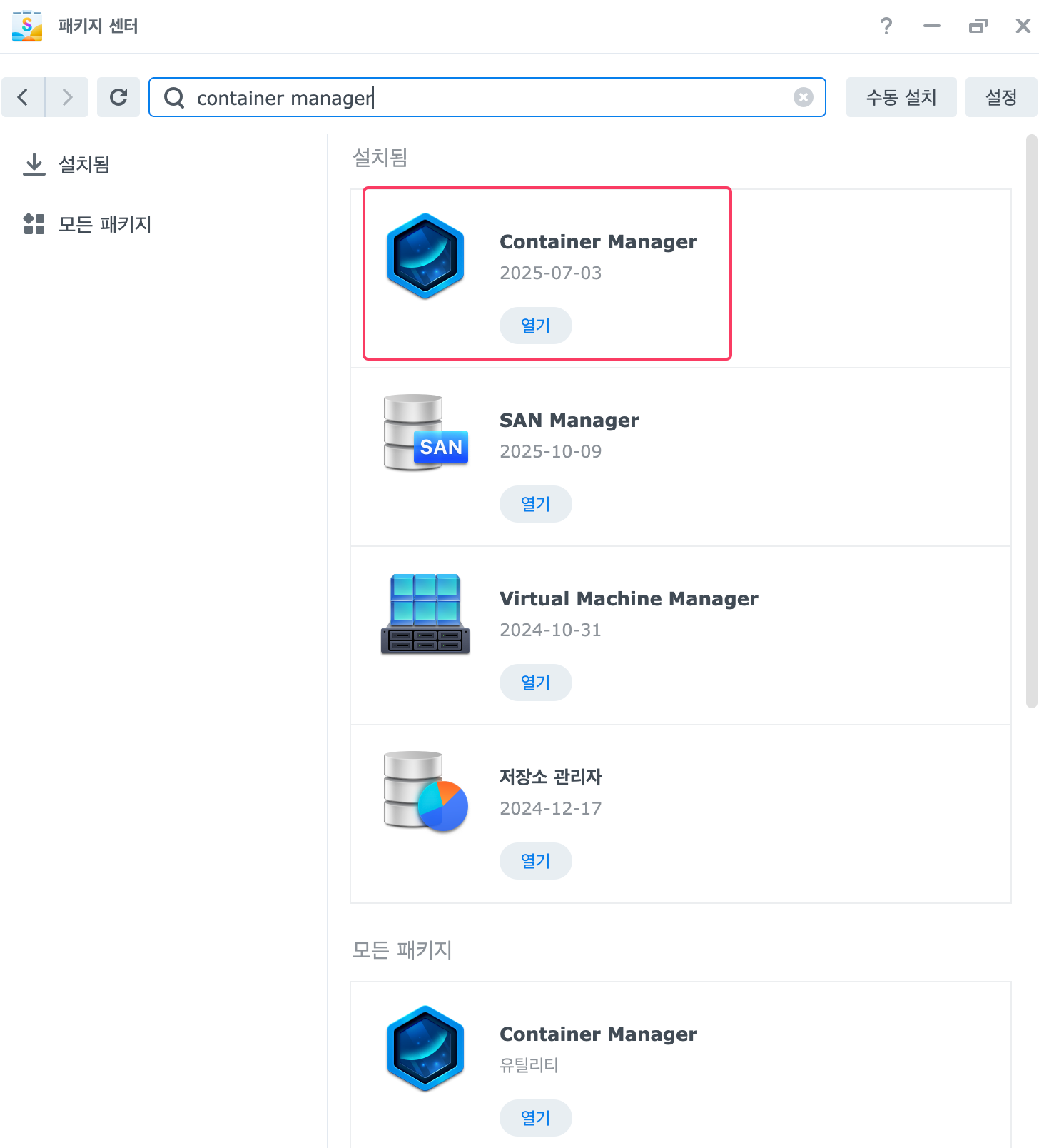Open the 설정 button
The width and height of the screenshot is (1039, 1148).
click(1001, 97)
